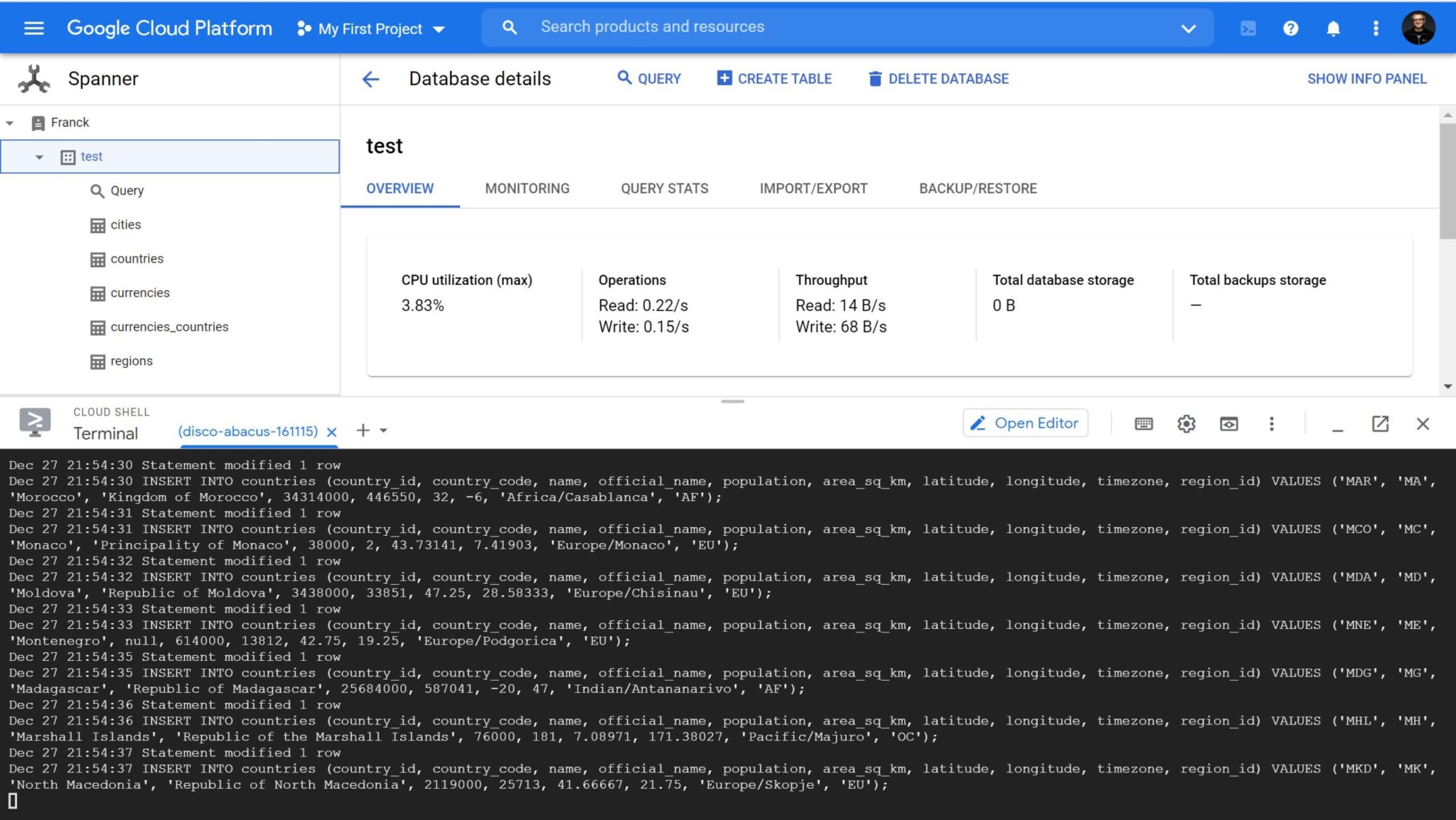Switch to the MONITORING tab

pos(527,188)
